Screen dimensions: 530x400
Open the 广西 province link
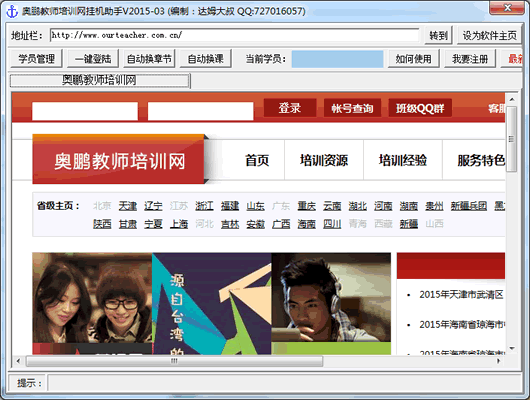tap(281, 223)
